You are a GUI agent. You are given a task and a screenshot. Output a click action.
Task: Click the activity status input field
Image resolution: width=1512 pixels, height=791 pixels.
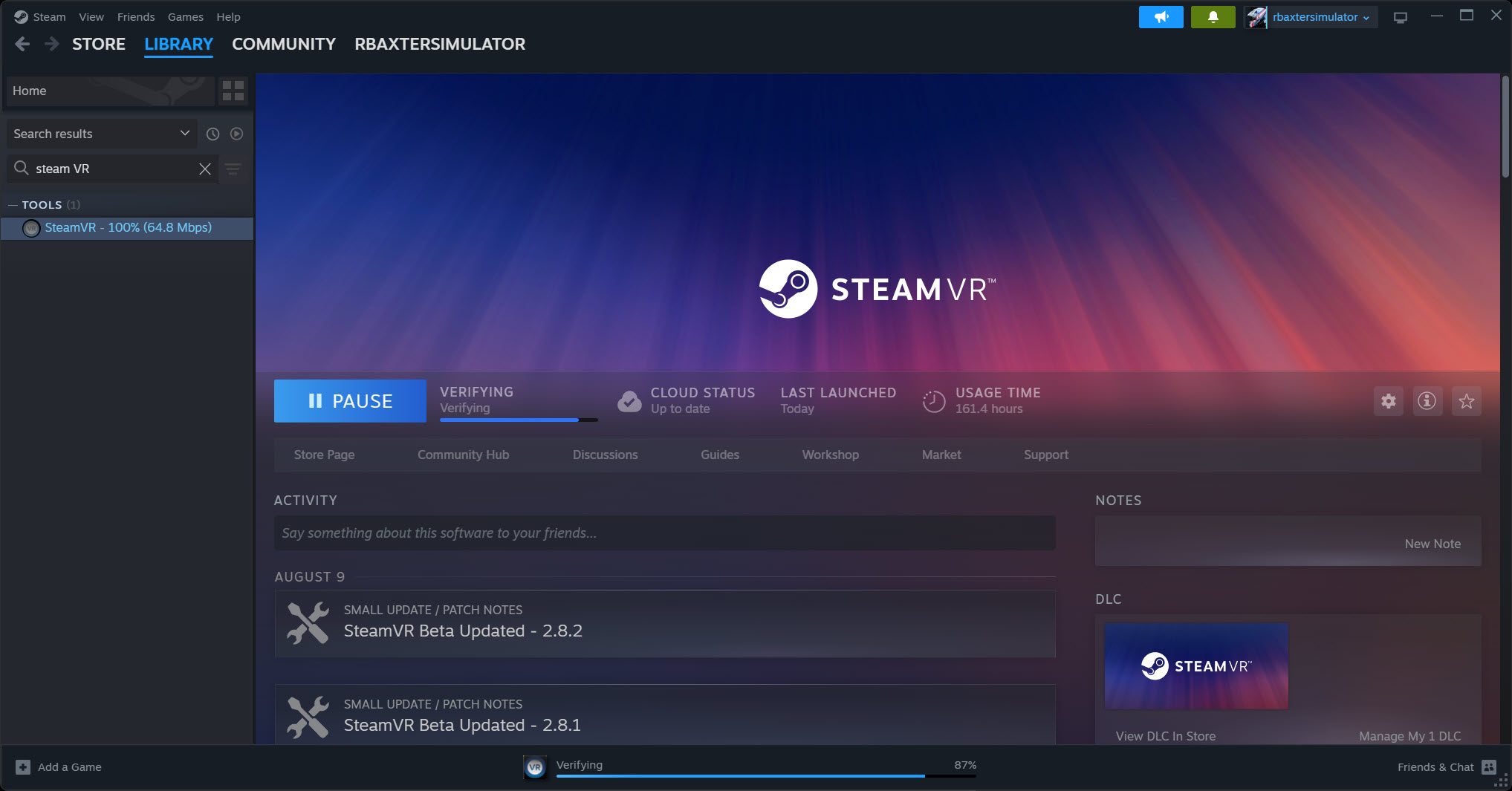coord(664,533)
